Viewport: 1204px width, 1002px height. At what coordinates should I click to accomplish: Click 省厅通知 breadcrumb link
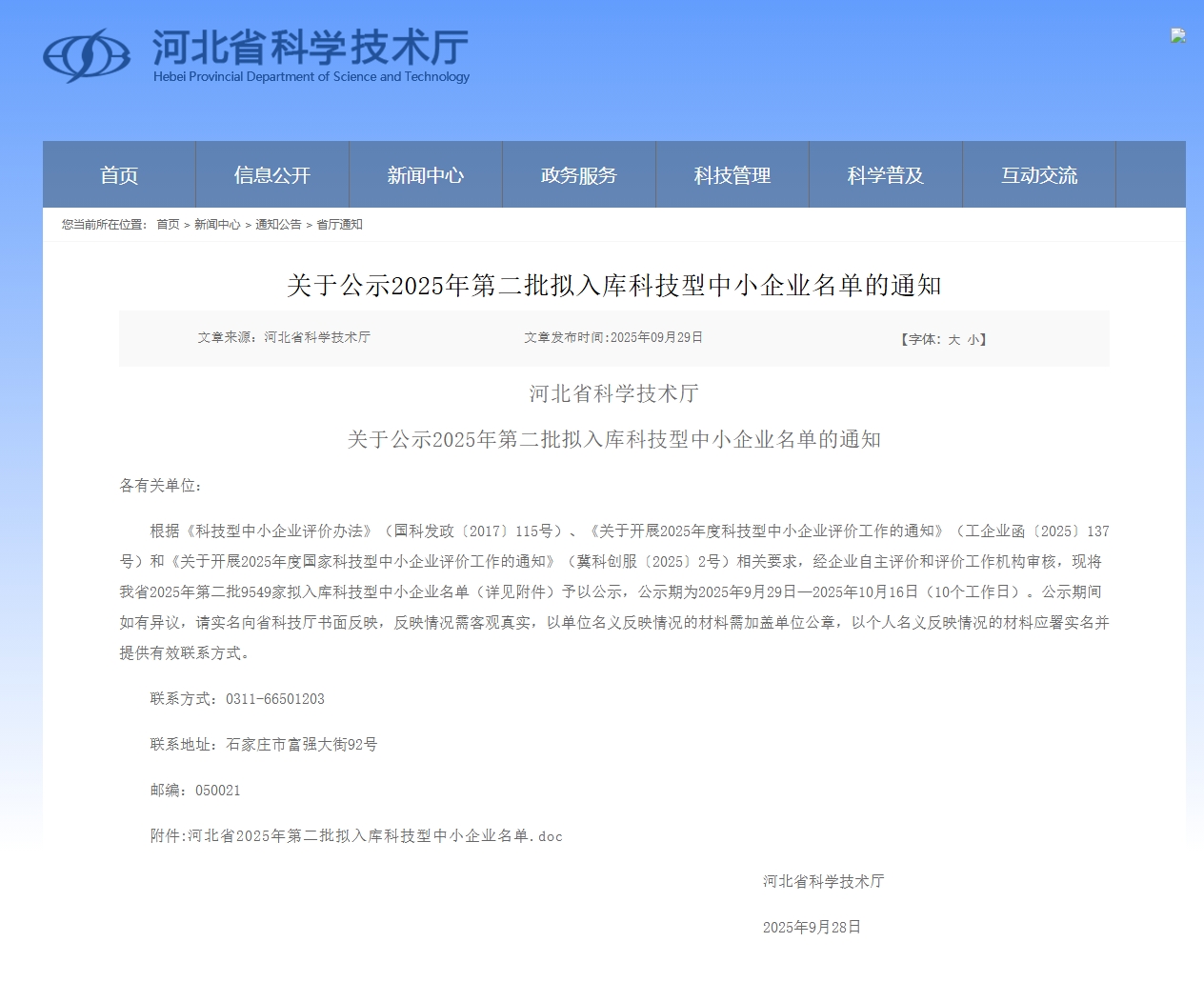pyautogui.click(x=339, y=225)
